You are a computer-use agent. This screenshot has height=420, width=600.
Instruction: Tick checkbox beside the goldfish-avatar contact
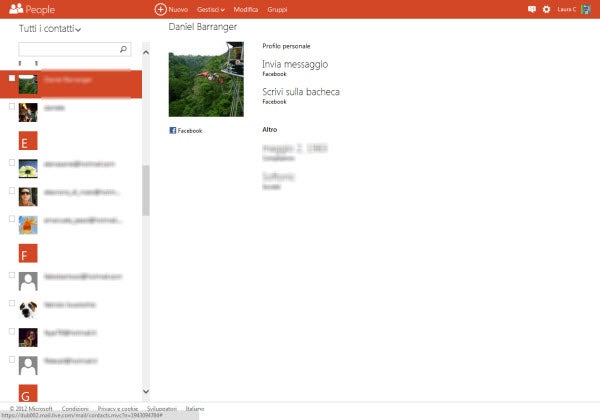[12, 219]
